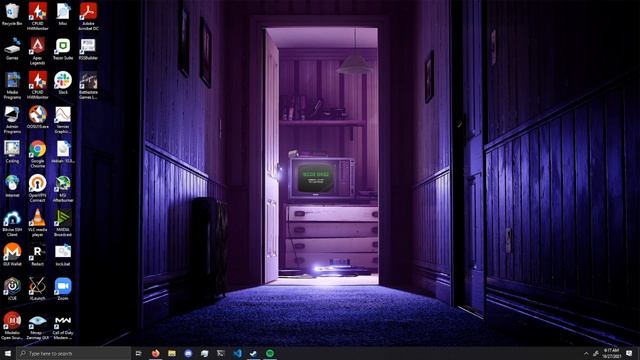Image resolution: width=640 pixels, height=360 pixels.
Task: Open MSI Afterburner desktop shortcut
Action: coord(63,188)
